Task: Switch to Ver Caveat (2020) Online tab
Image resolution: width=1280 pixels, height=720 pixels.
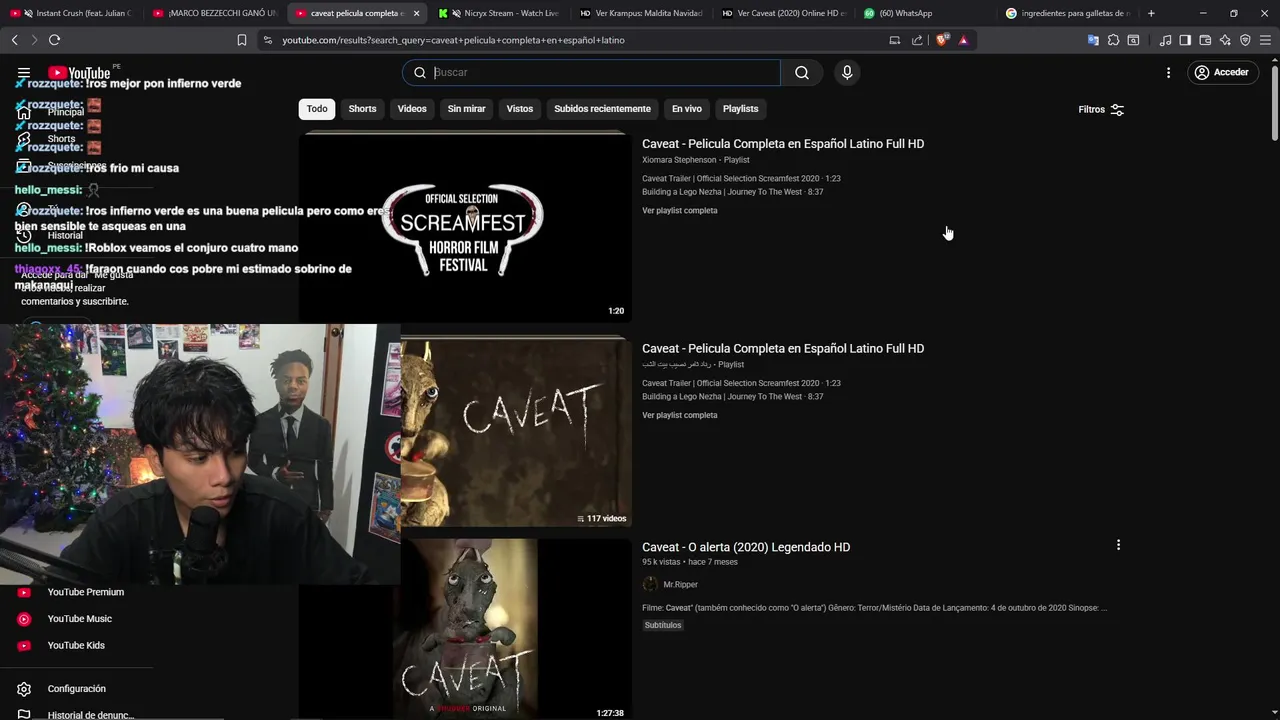Action: pos(785,13)
